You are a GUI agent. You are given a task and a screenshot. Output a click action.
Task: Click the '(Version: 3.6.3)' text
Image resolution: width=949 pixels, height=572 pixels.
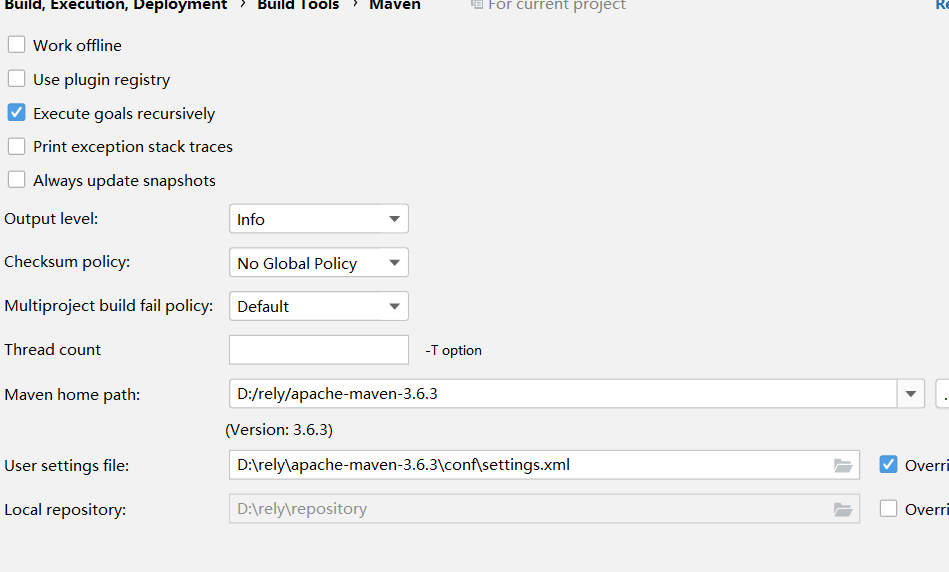click(x=279, y=430)
